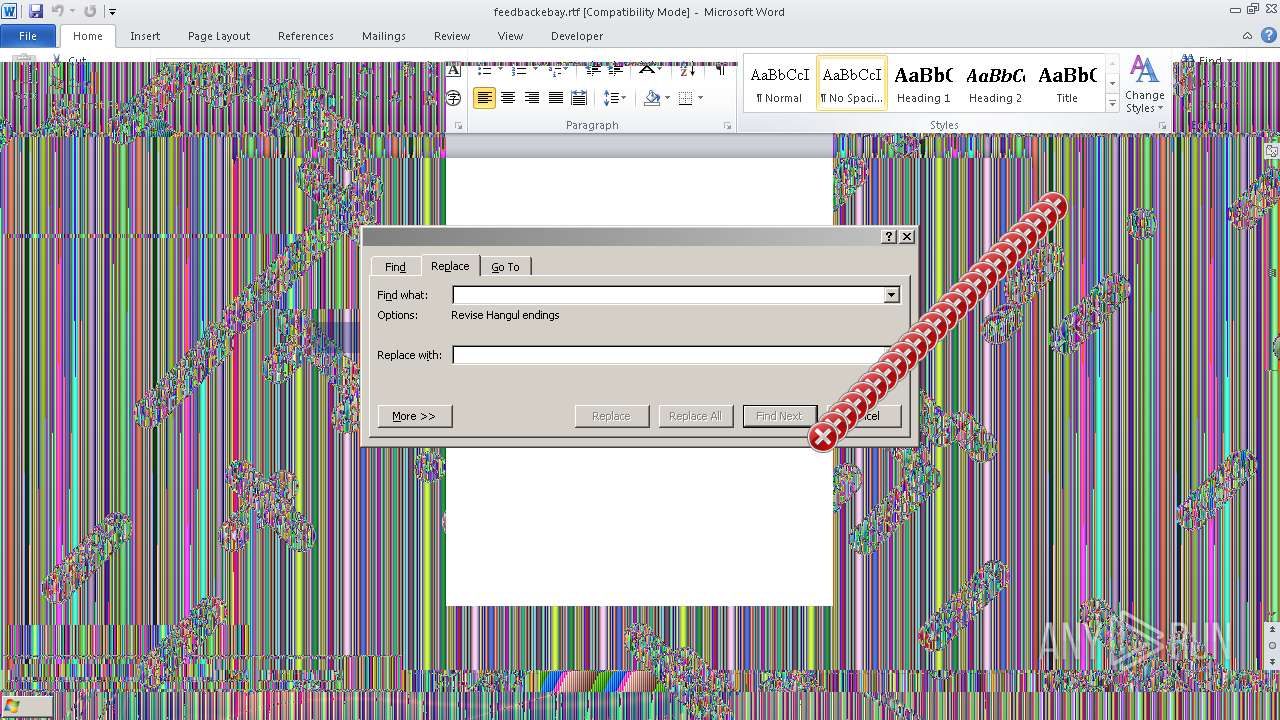
Task: Click the Decrease Indent icon
Action: [x=592, y=70]
